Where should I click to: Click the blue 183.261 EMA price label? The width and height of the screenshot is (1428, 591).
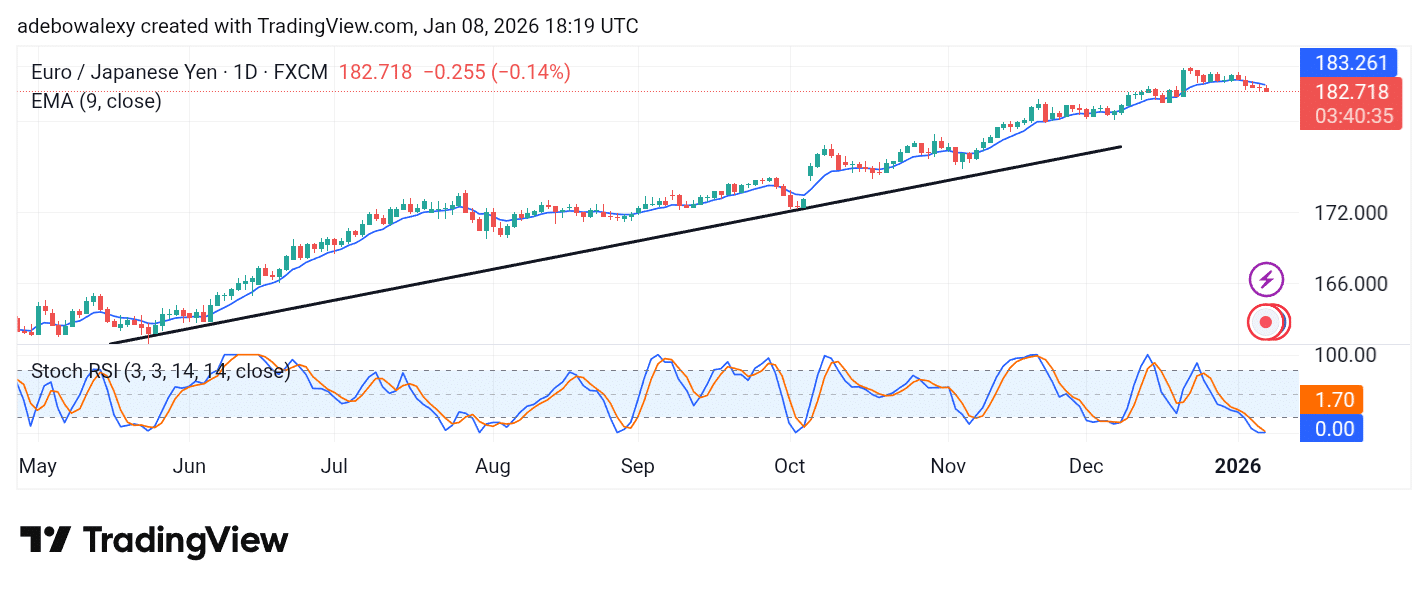pyautogui.click(x=1349, y=63)
